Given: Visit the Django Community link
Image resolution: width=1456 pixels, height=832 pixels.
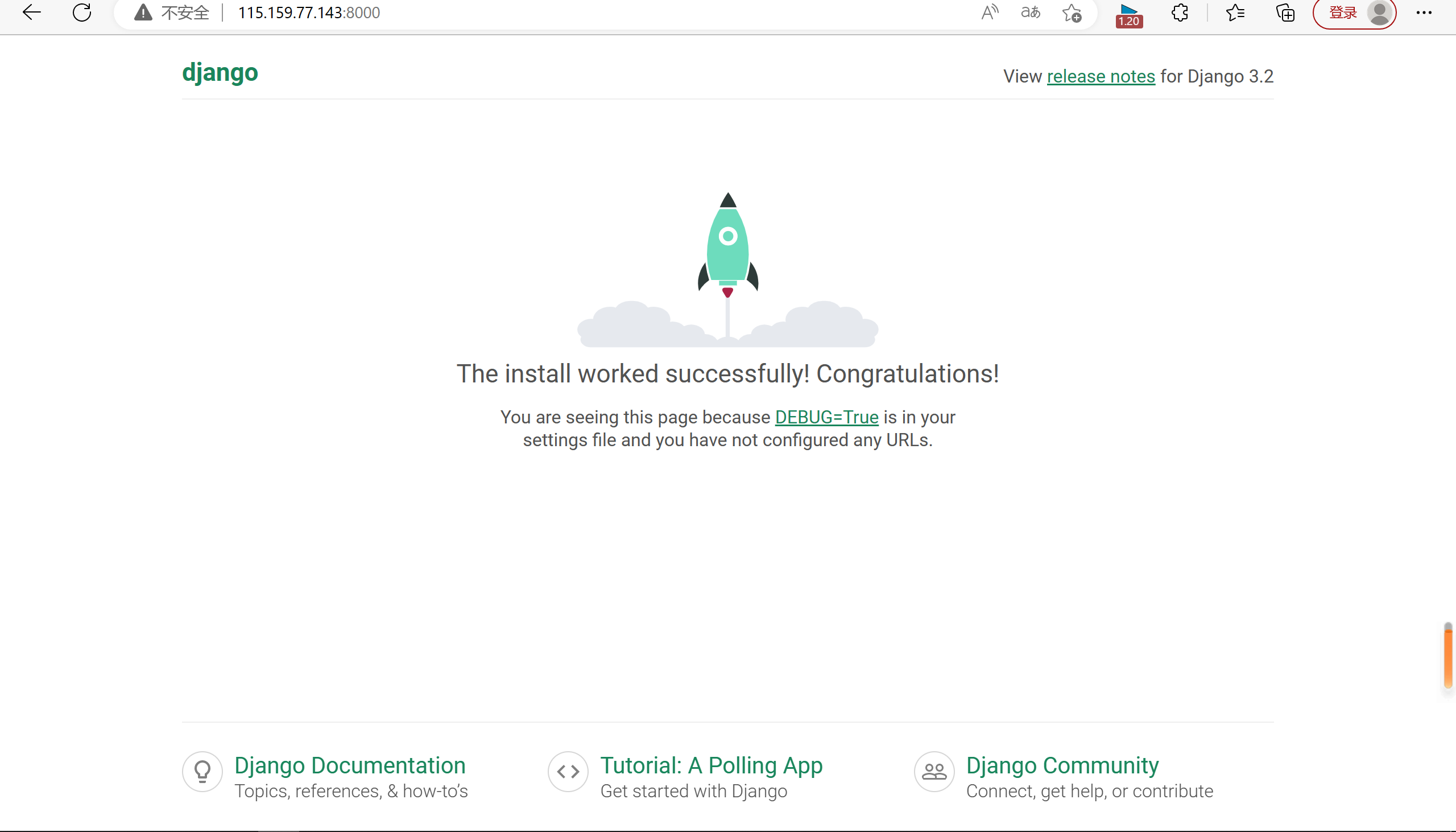Looking at the screenshot, I should pos(1062,765).
